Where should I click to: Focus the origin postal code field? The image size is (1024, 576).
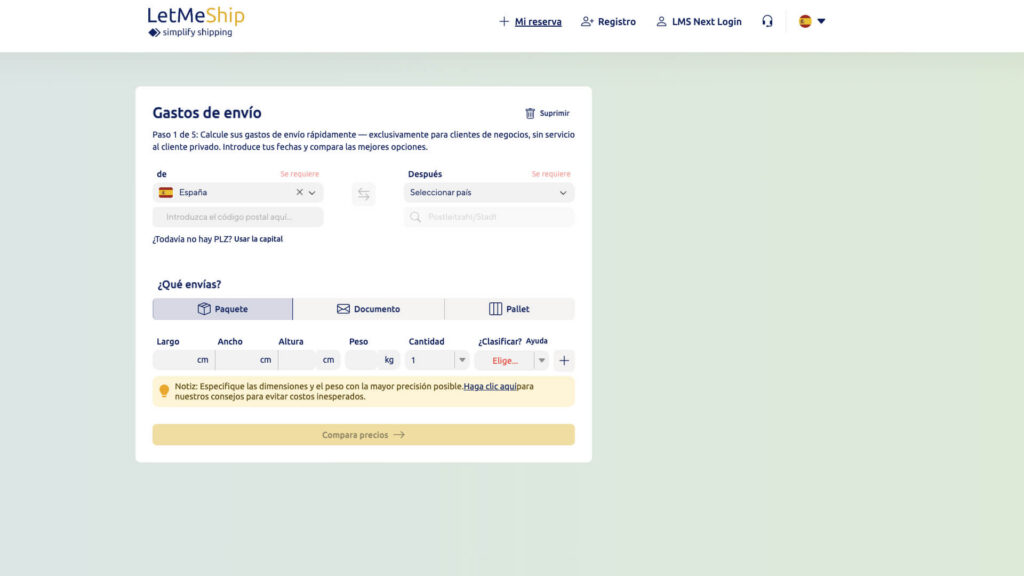(238, 217)
